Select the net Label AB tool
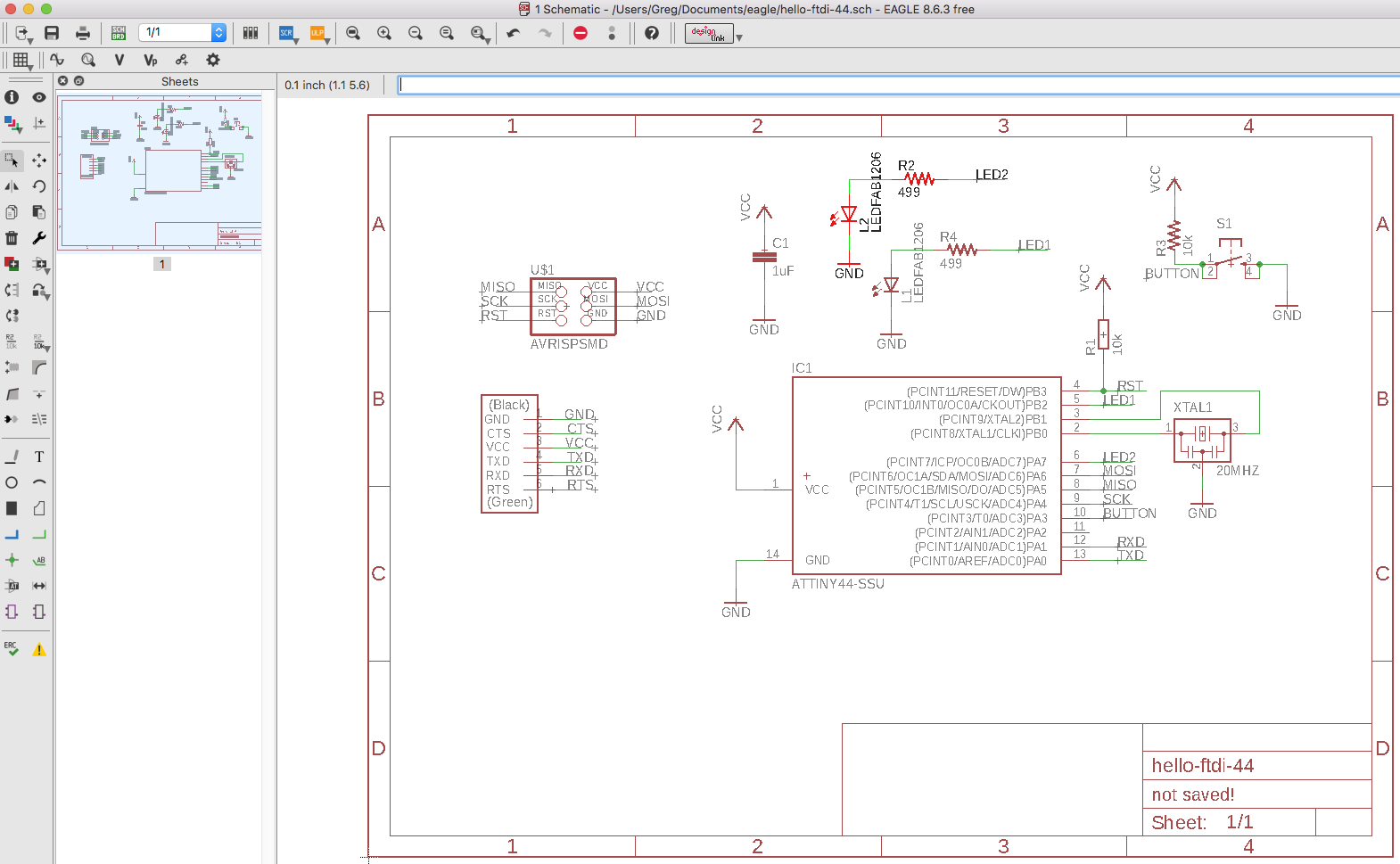This screenshot has width=1400, height=864. (38, 560)
